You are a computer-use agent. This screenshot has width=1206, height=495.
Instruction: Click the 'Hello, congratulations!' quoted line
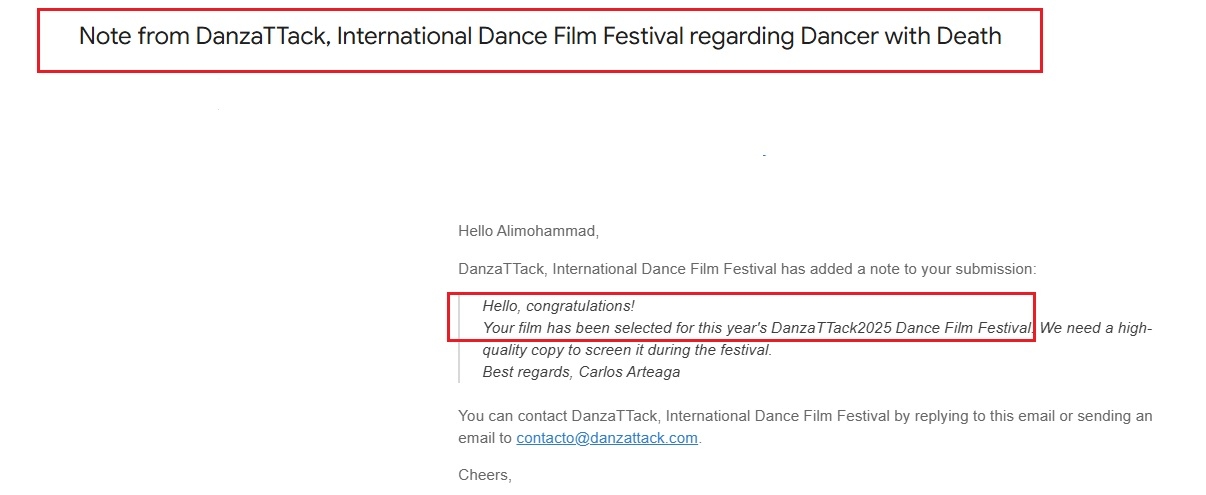click(x=558, y=306)
